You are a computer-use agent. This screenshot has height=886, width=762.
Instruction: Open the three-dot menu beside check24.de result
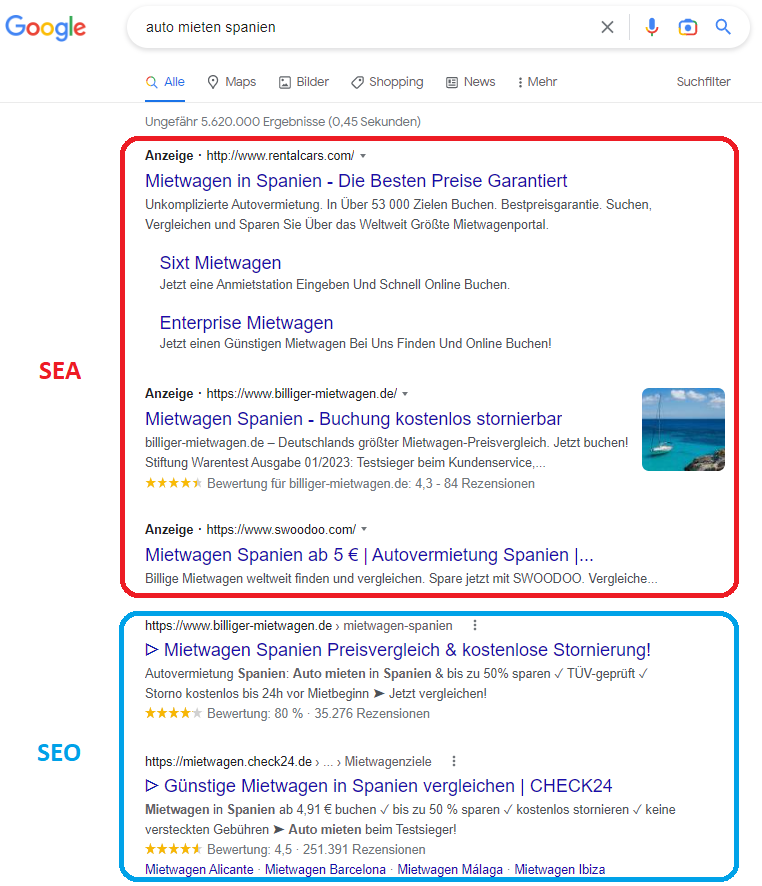[454, 761]
